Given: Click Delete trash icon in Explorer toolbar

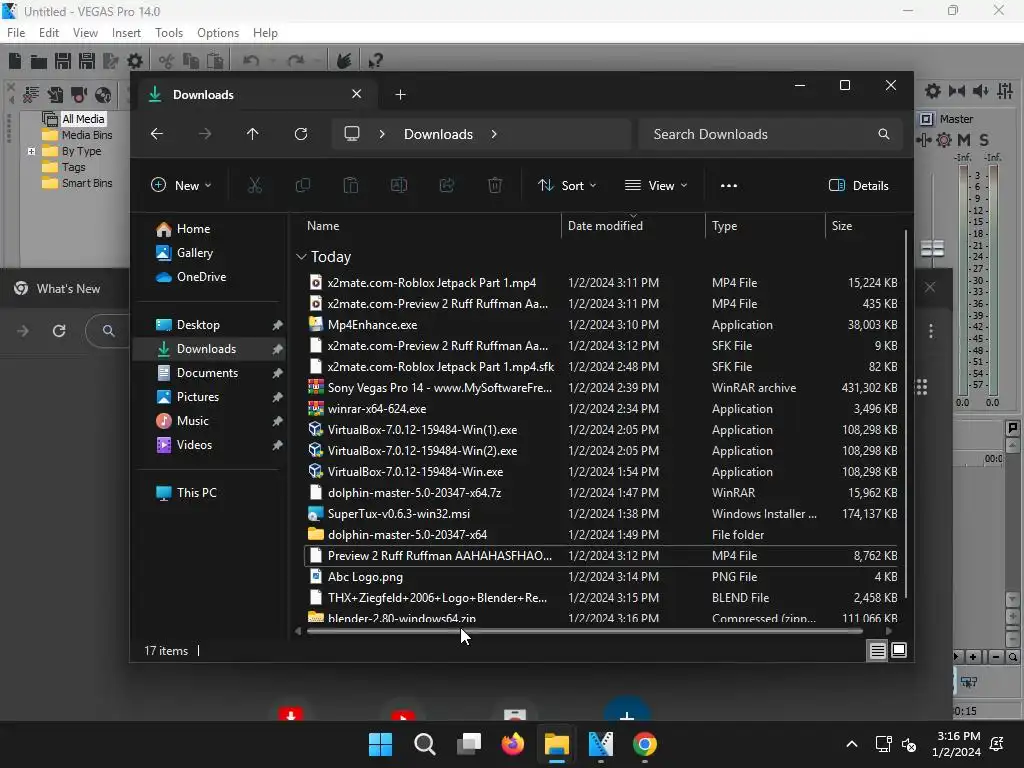Looking at the screenshot, I should 495,185.
